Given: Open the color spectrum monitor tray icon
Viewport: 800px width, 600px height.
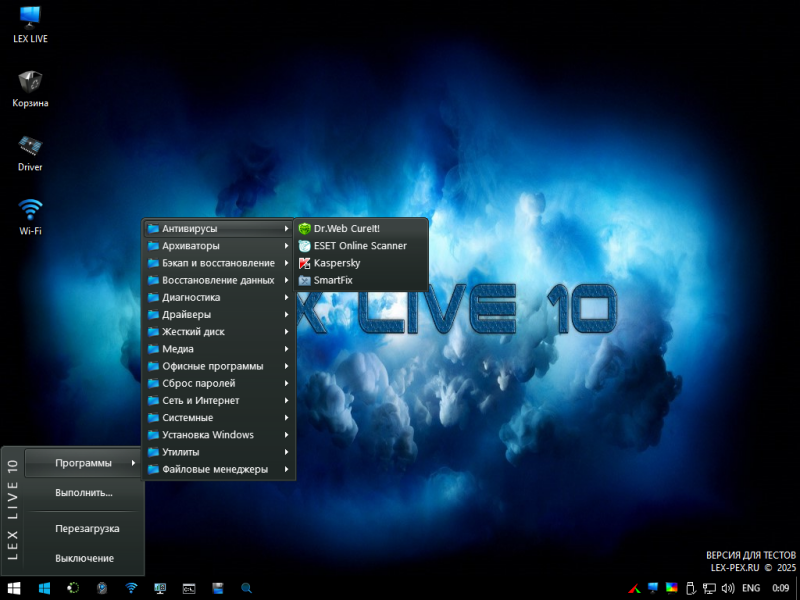Looking at the screenshot, I should coord(671,588).
